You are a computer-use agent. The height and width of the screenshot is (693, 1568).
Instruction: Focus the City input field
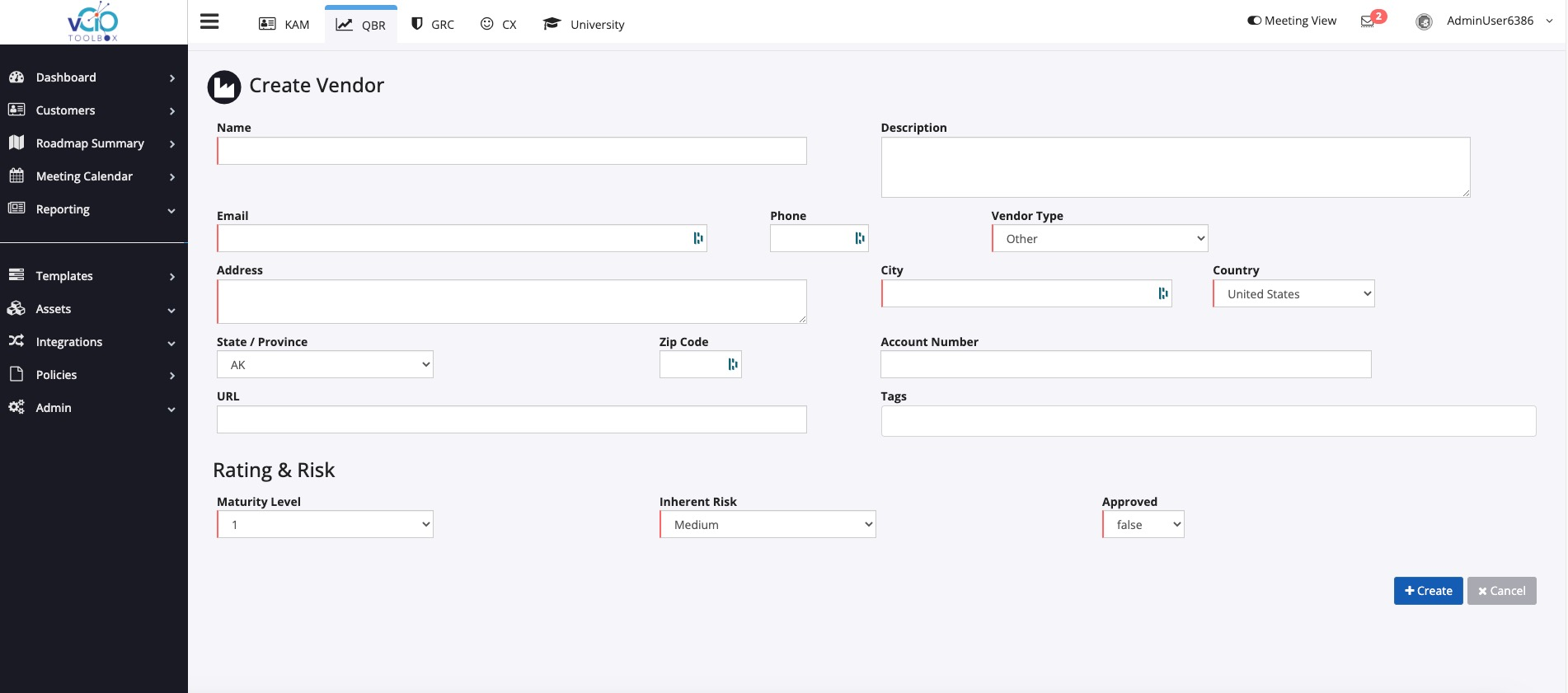1026,293
